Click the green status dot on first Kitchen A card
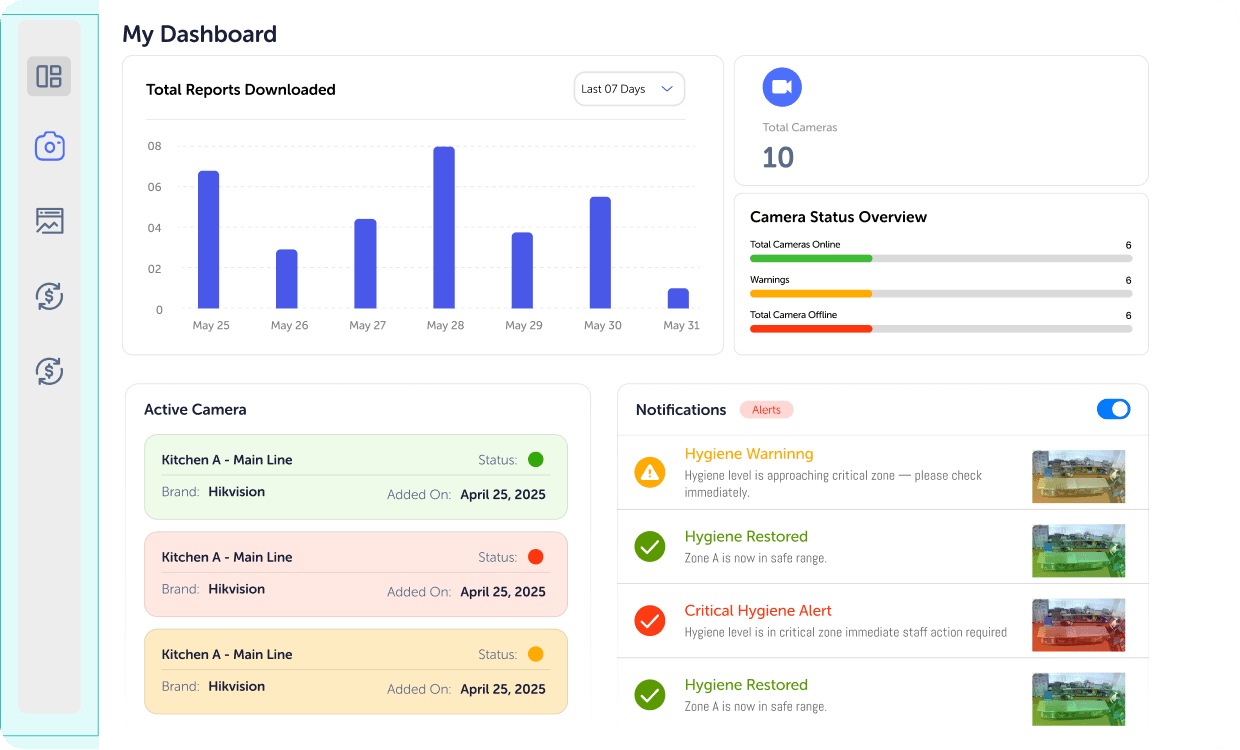 click(535, 459)
